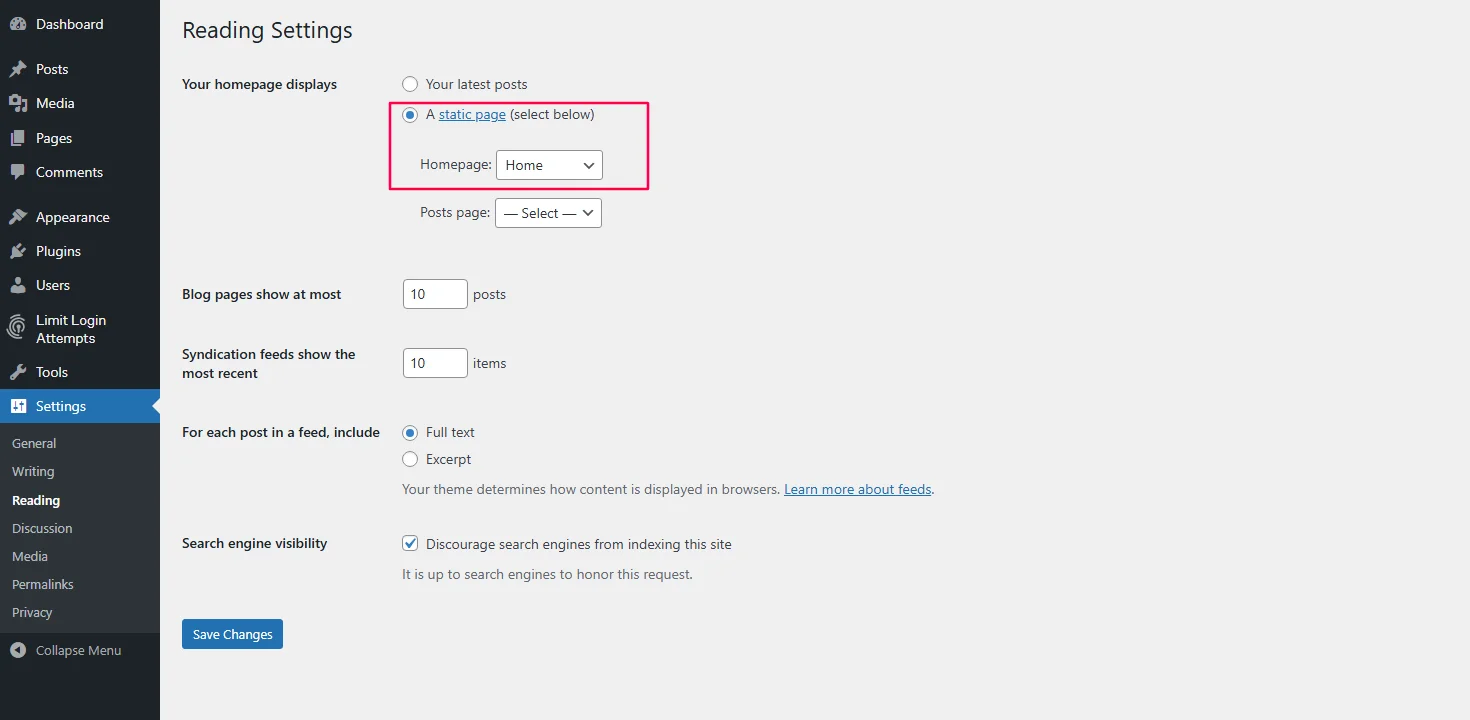Click the Save Changes button
This screenshot has width=1470, height=720.
coord(232,634)
